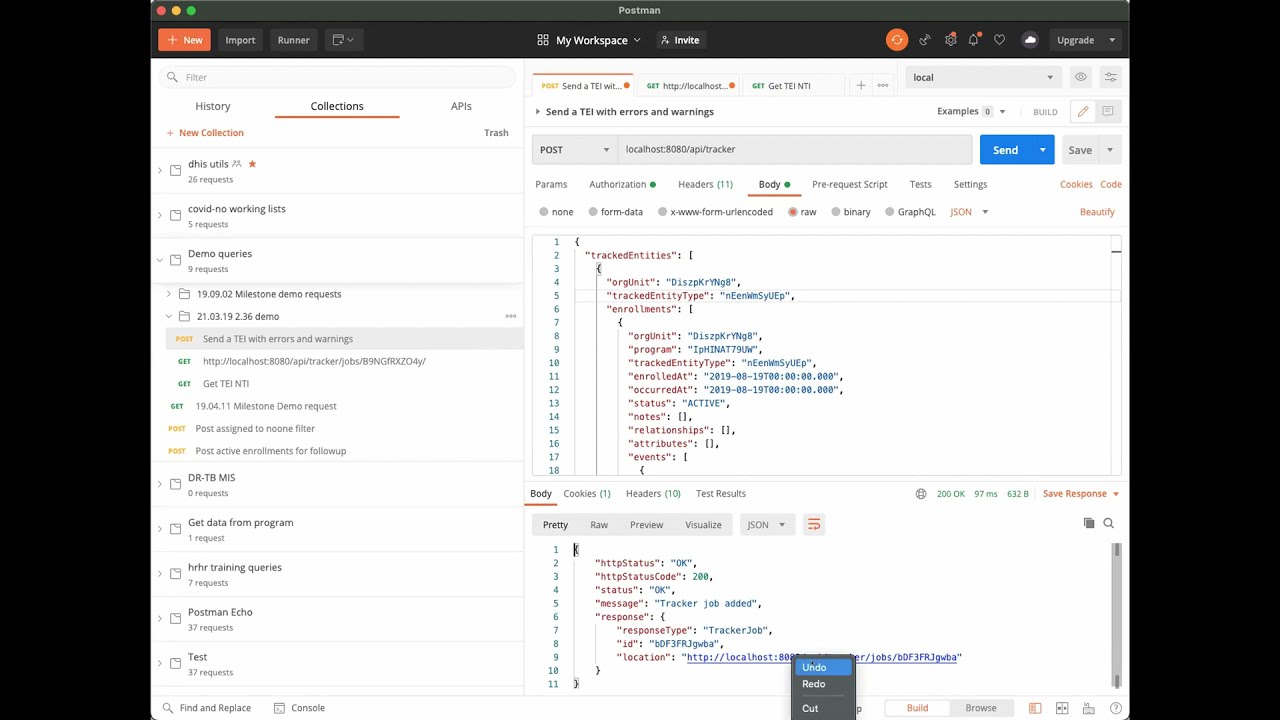The height and width of the screenshot is (720, 1280).
Task: Switch to the APIs tab
Action: tap(461, 106)
